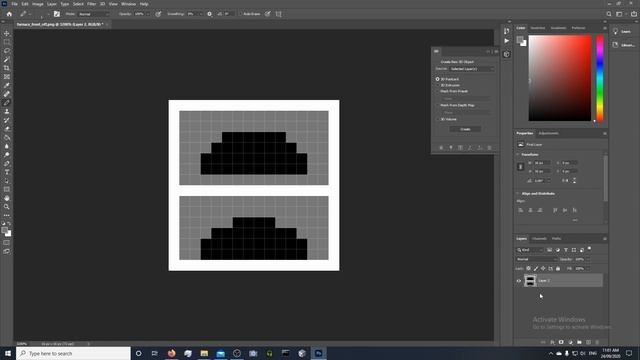Click Delete layer trash icon

(x=597, y=342)
